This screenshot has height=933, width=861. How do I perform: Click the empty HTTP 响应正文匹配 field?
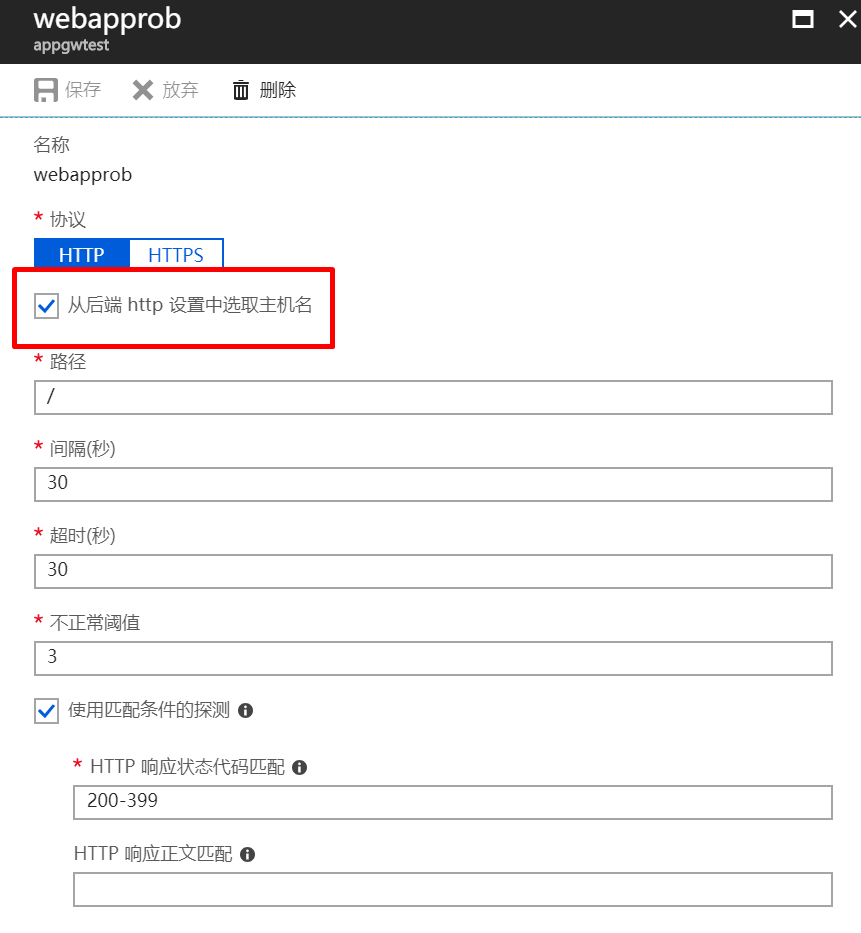(452, 889)
